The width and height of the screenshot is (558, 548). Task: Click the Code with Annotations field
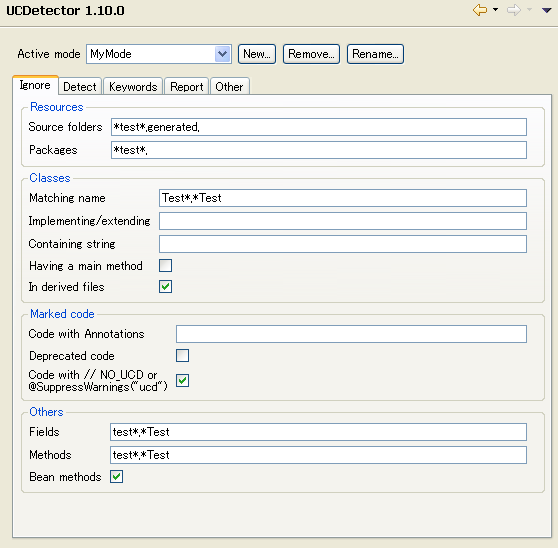pos(351,334)
